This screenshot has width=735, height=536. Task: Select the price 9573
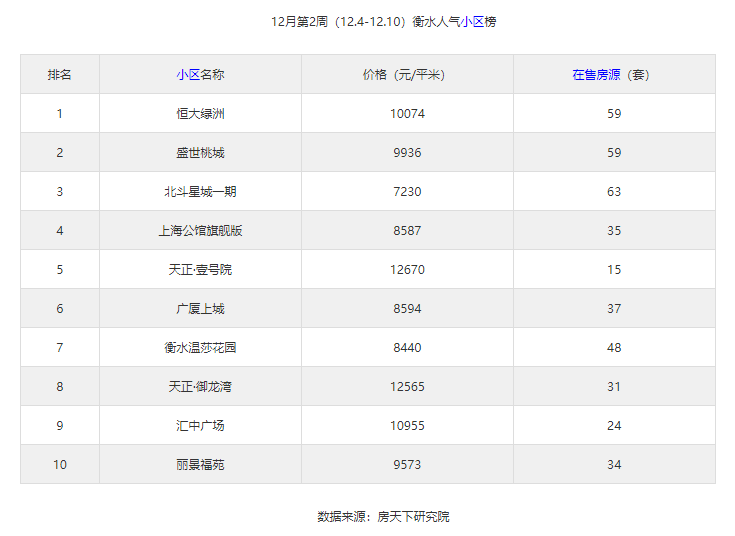pyautogui.click(x=407, y=464)
